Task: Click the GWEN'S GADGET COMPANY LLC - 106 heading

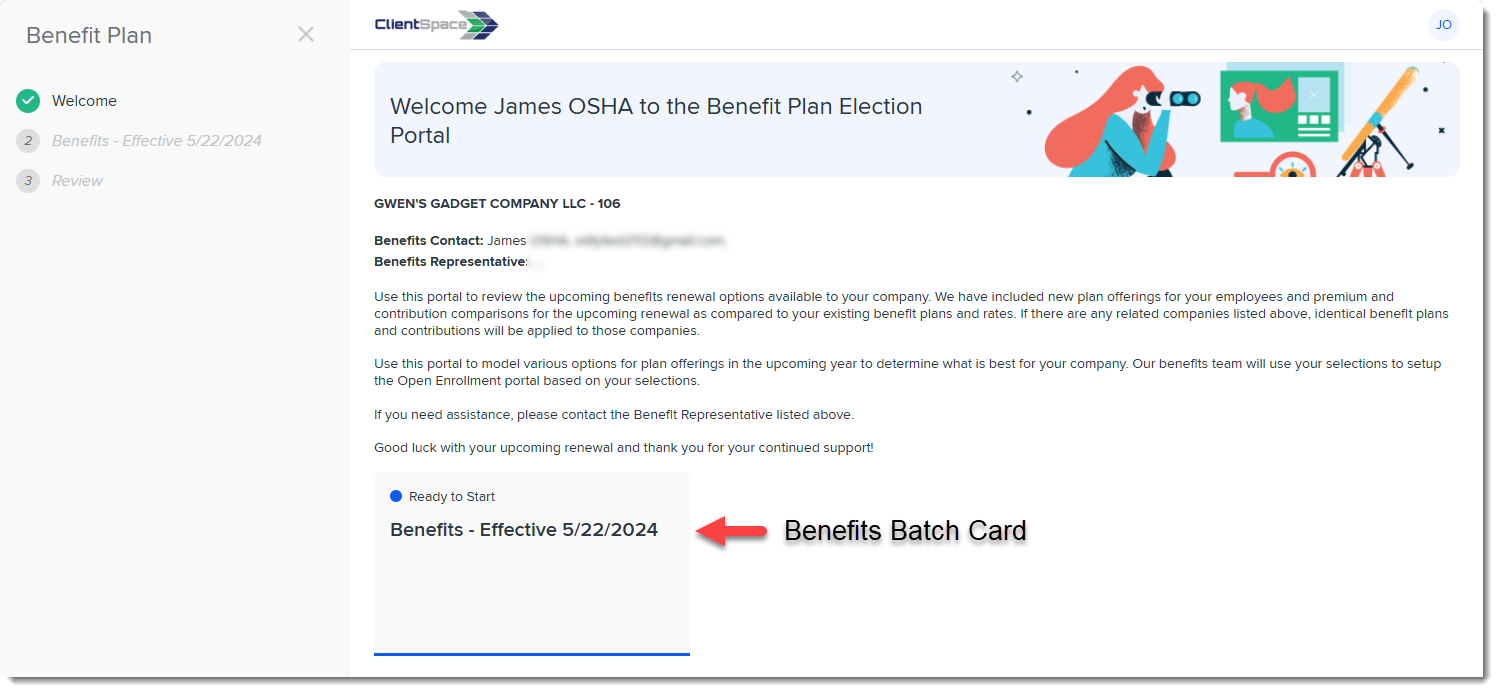Action: click(x=497, y=203)
